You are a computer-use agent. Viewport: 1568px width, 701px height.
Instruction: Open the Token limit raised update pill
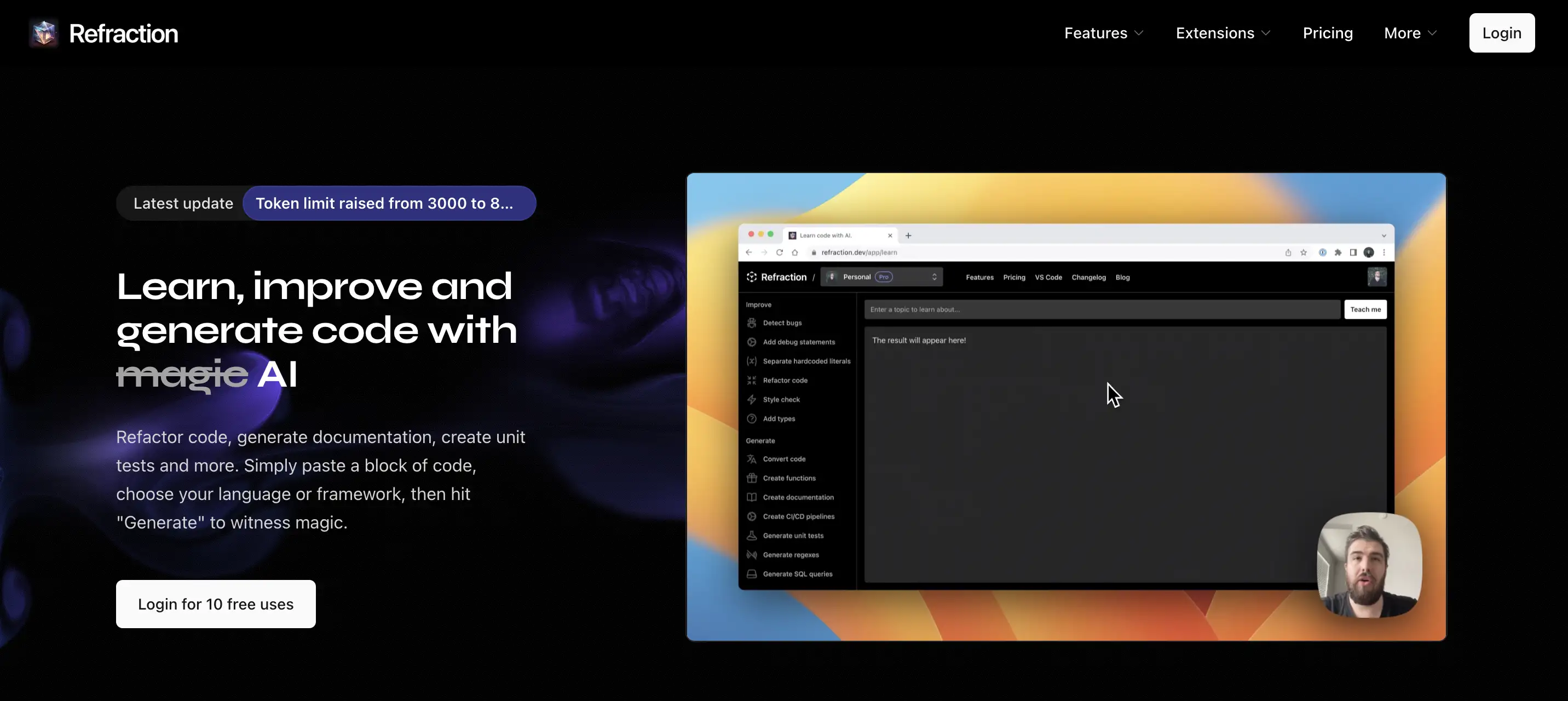coord(389,203)
